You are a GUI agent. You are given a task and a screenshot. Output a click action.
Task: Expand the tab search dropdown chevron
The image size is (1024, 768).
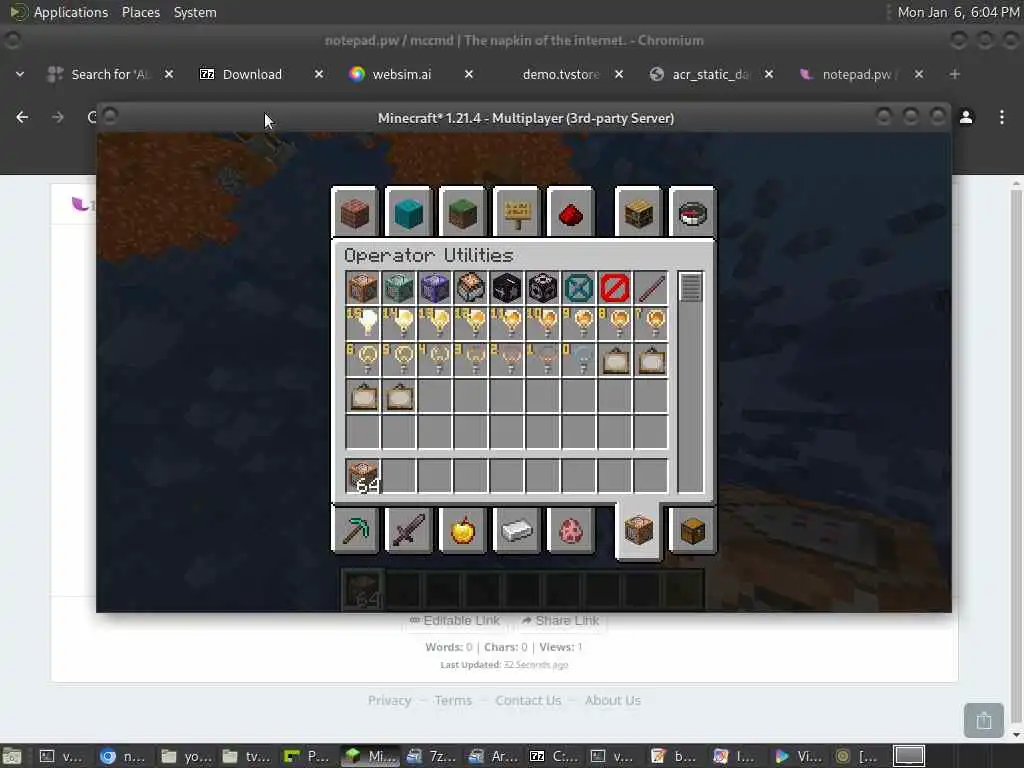[x=20, y=74]
